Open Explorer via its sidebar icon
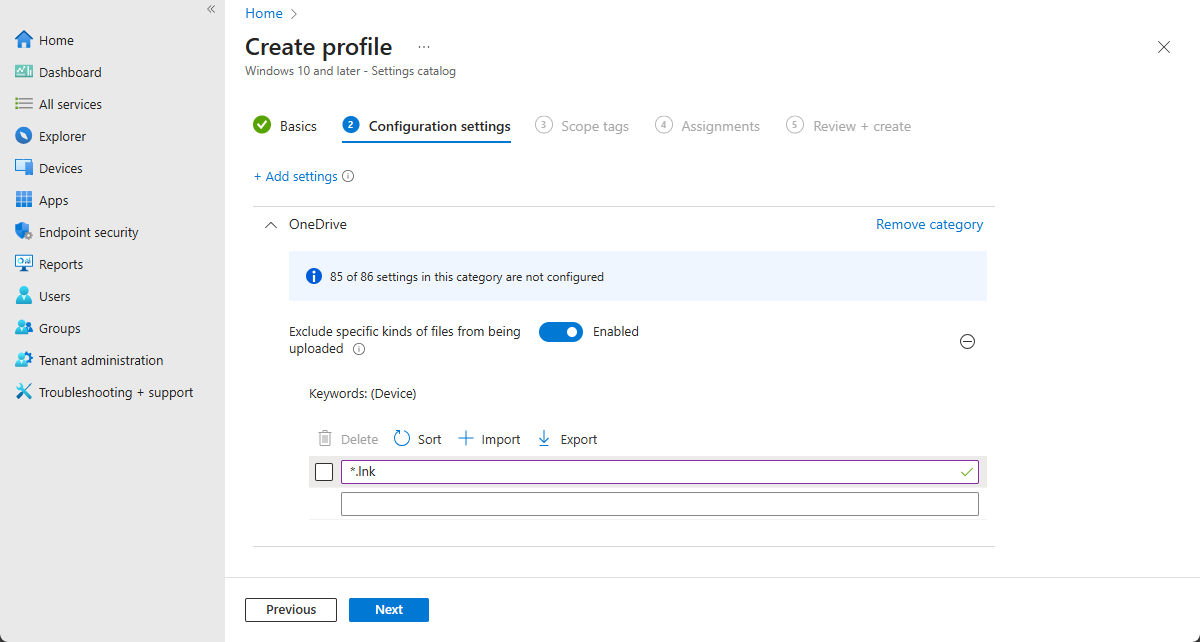Viewport: 1200px width, 642px height. point(24,136)
